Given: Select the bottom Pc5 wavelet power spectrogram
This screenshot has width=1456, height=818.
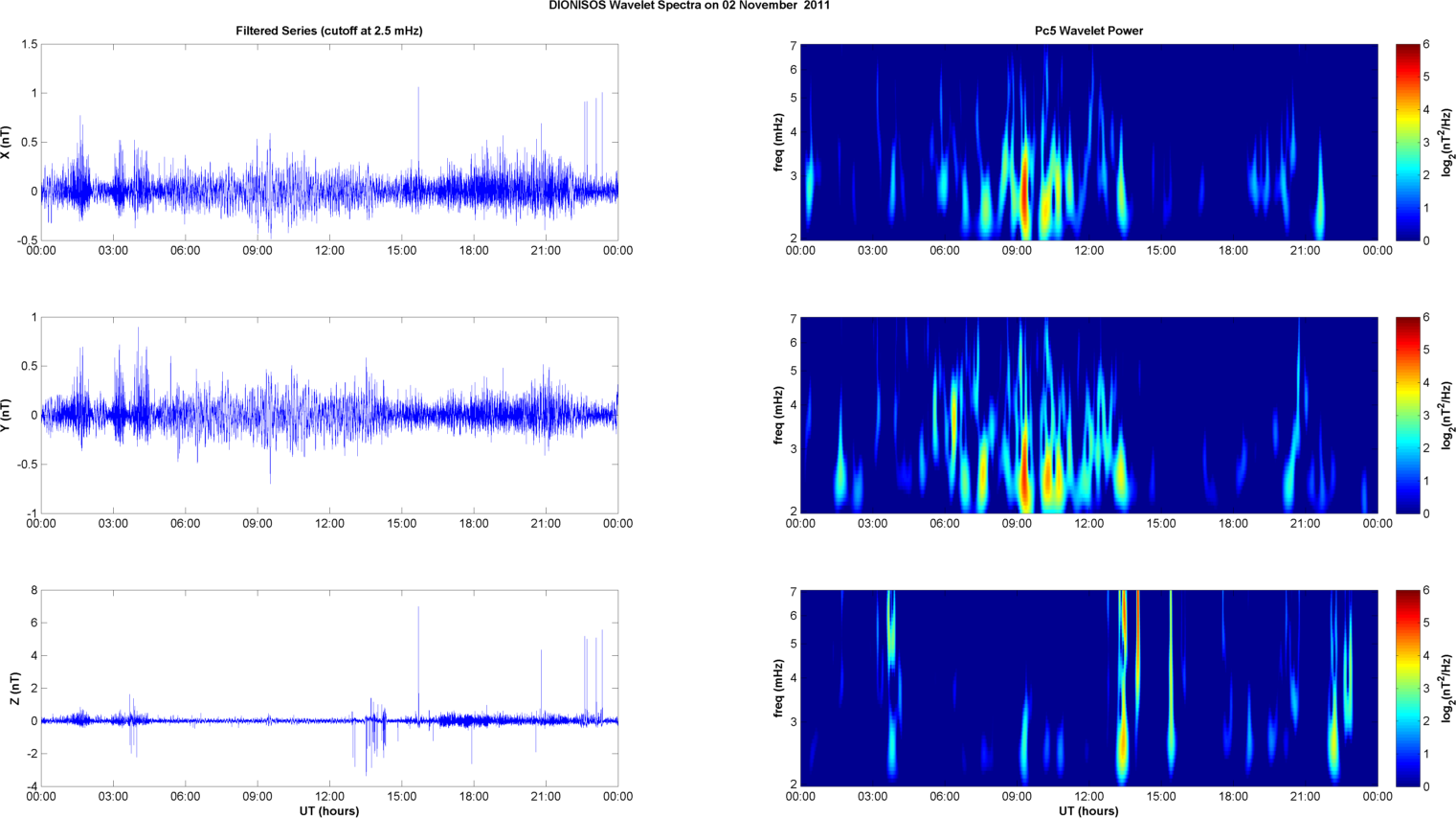Looking at the screenshot, I should point(1088,689).
